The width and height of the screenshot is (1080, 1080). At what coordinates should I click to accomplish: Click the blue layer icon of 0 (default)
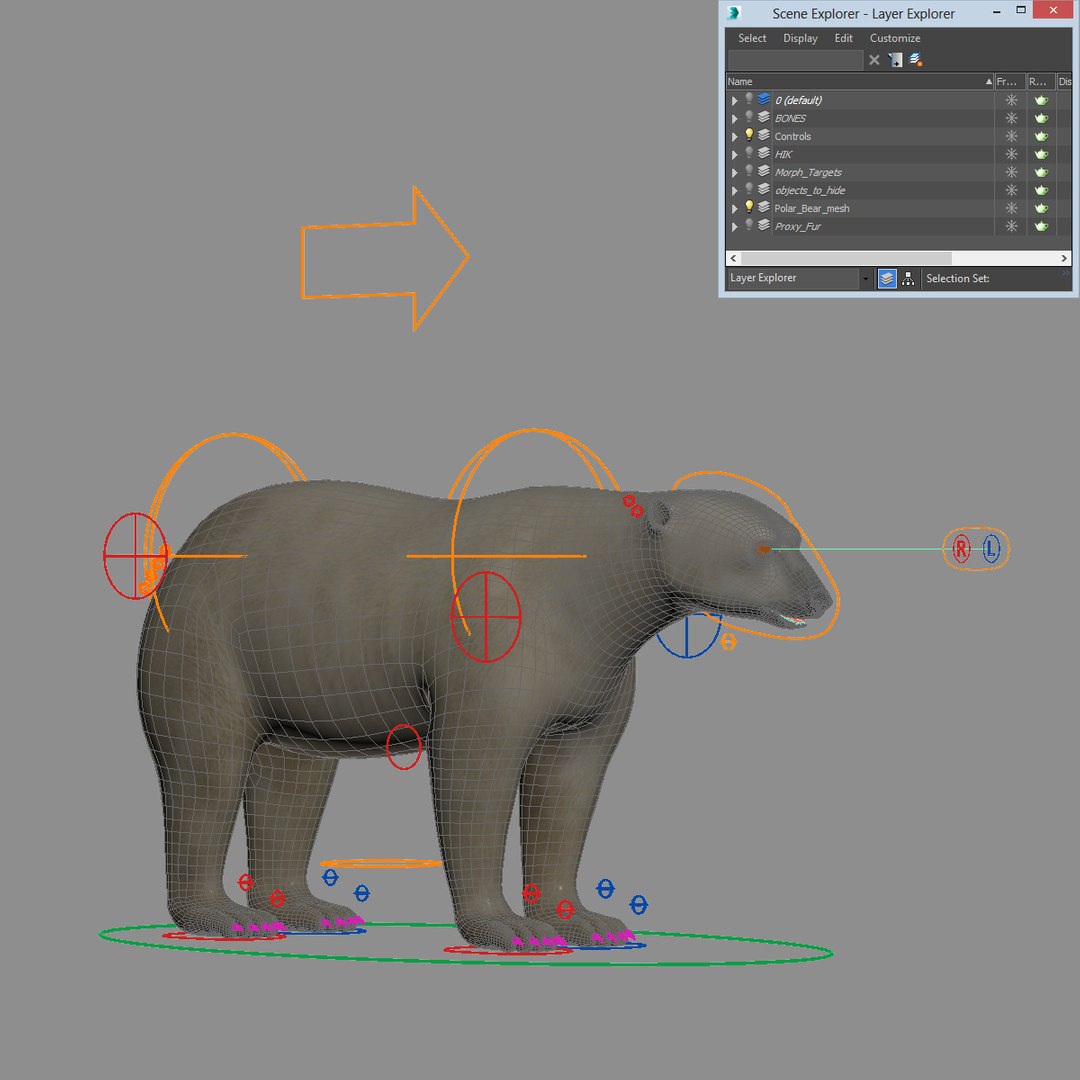pyautogui.click(x=763, y=99)
